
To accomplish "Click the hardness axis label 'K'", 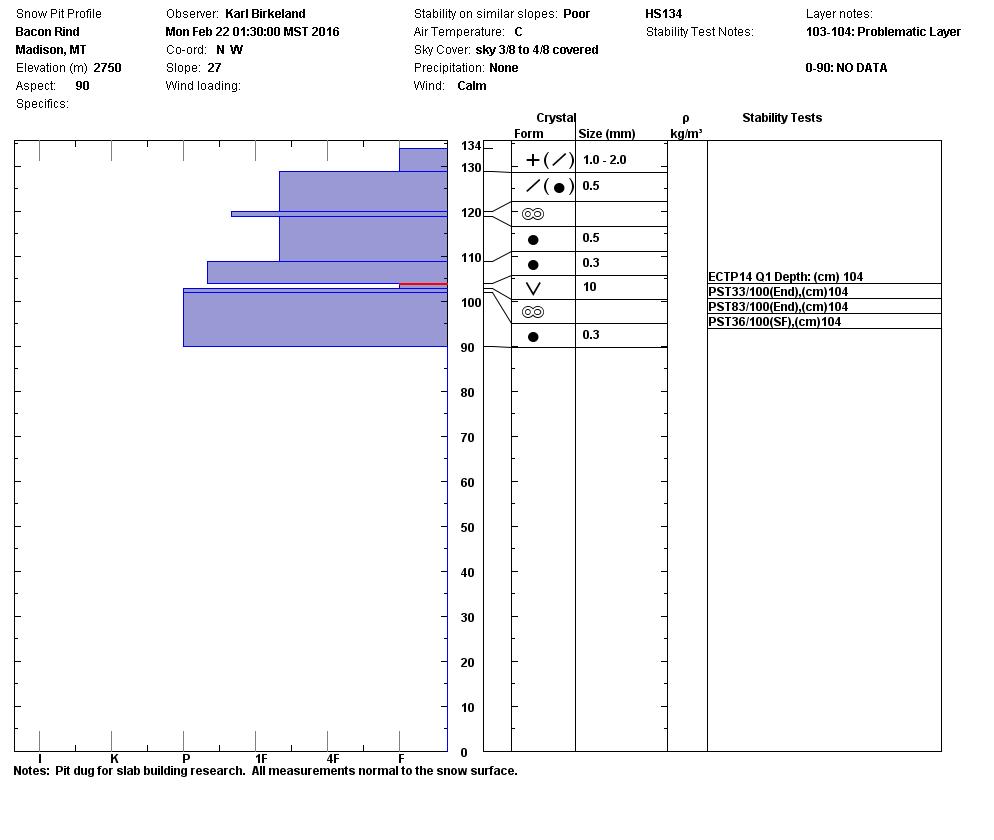I will point(114,759).
